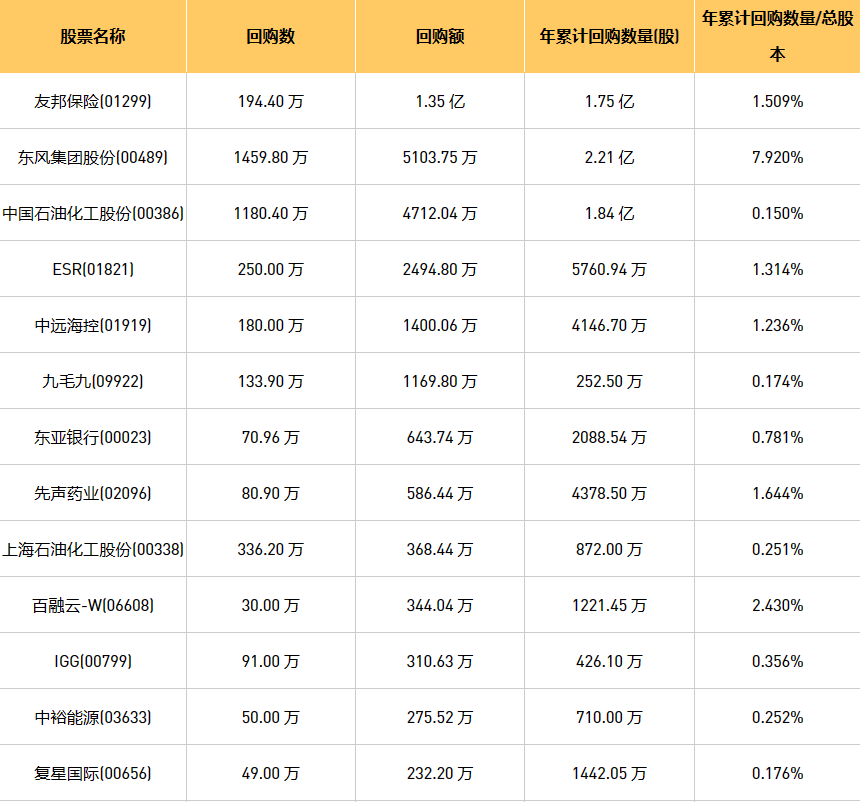
Task: Select 东风集团股份(00489) stock name
Action: point(93,157)
